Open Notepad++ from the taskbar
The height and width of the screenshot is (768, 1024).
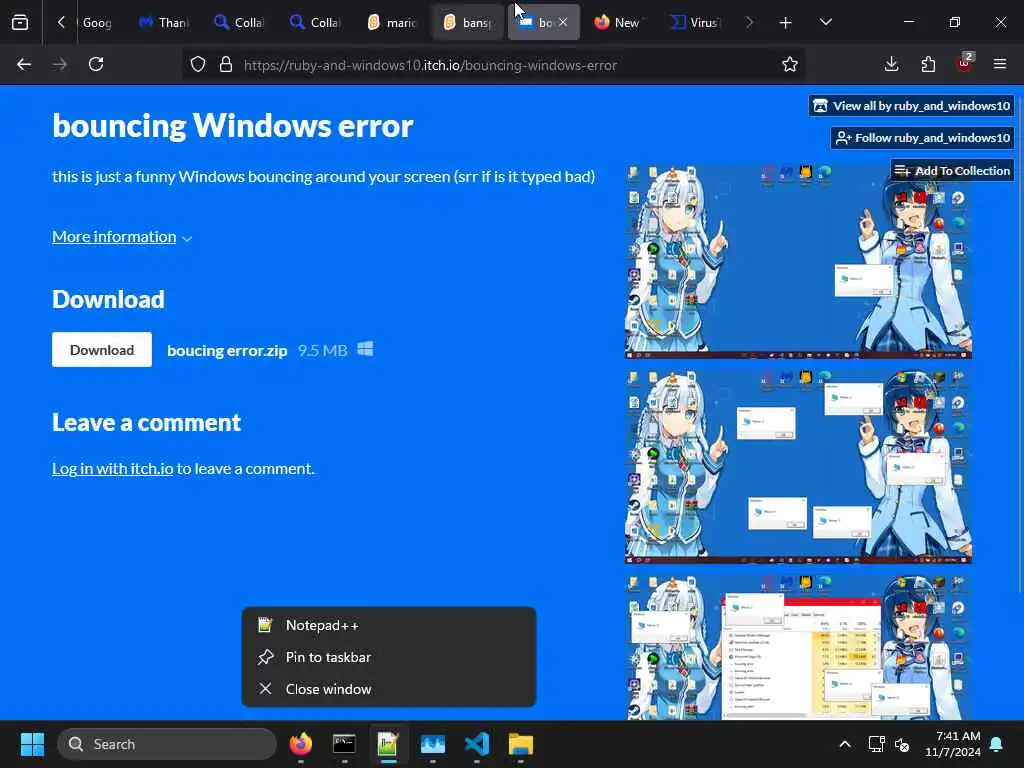(388, 744)
